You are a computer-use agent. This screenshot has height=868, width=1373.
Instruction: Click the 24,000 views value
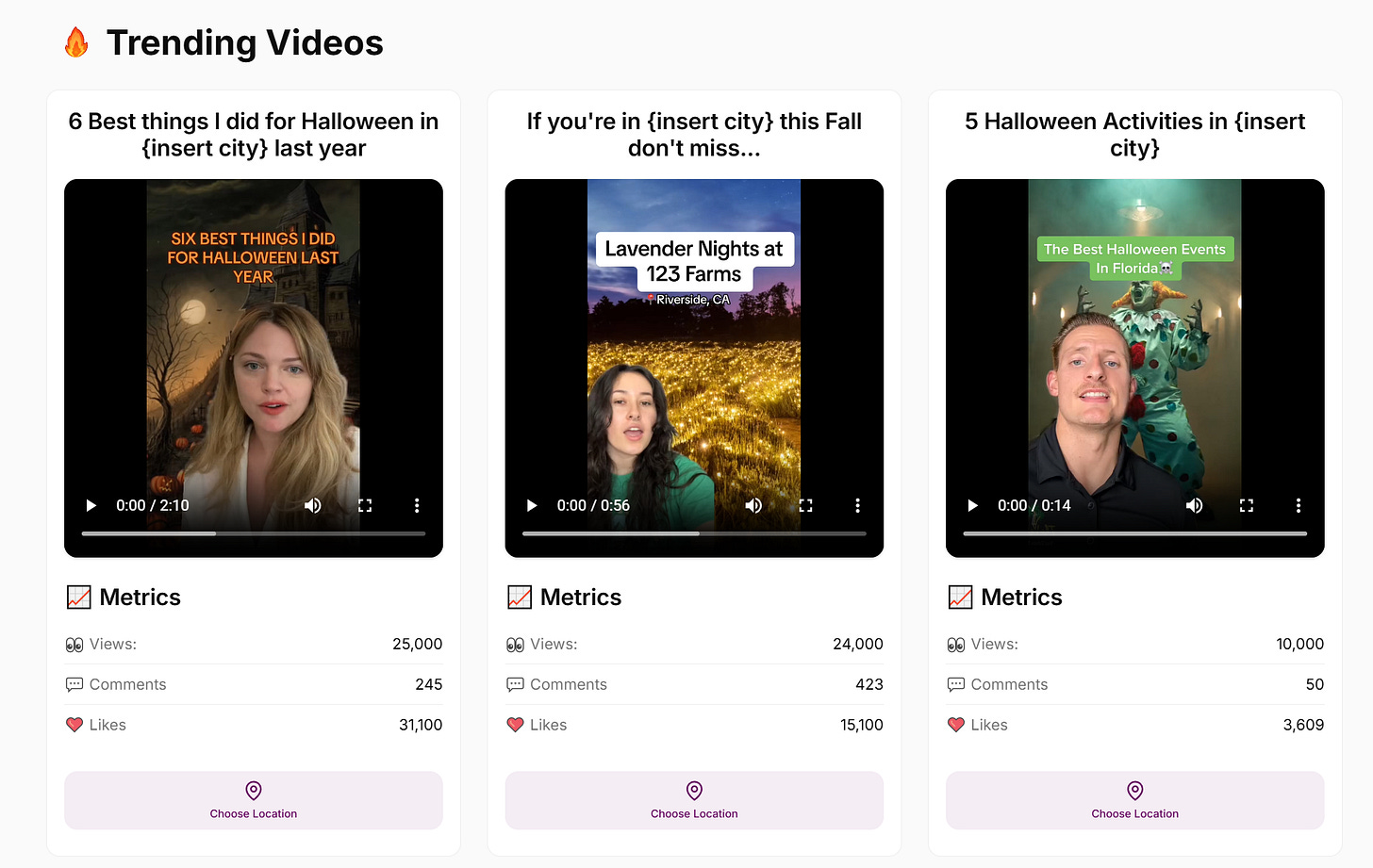[x=858, y=645]
